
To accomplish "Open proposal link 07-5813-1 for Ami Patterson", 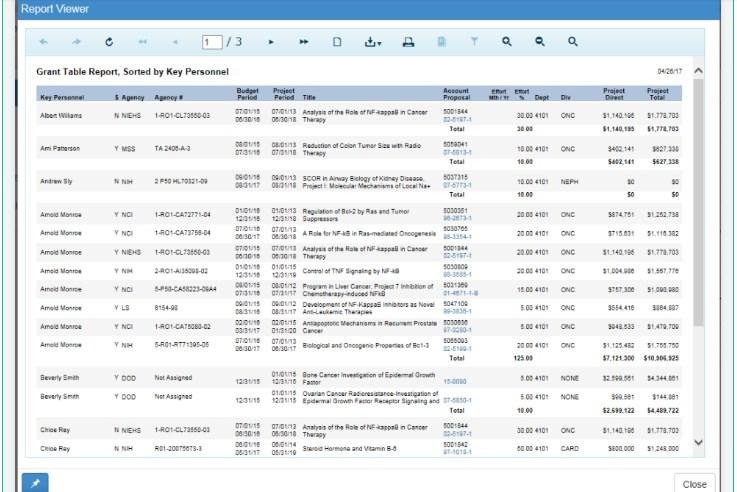I will click(x=457, y=153).
